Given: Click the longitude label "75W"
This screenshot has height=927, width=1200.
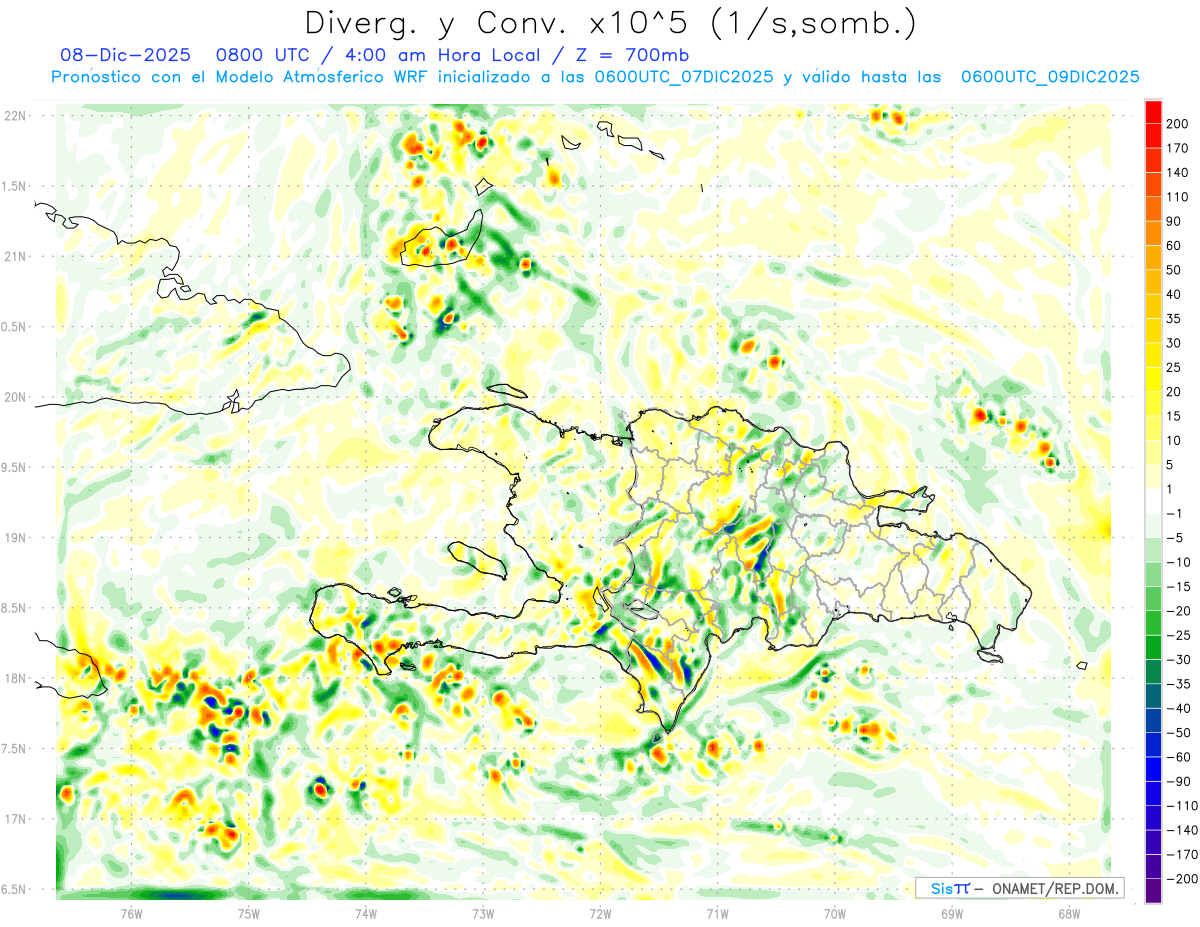Looking at the screenshot, I should pos(249,913).
